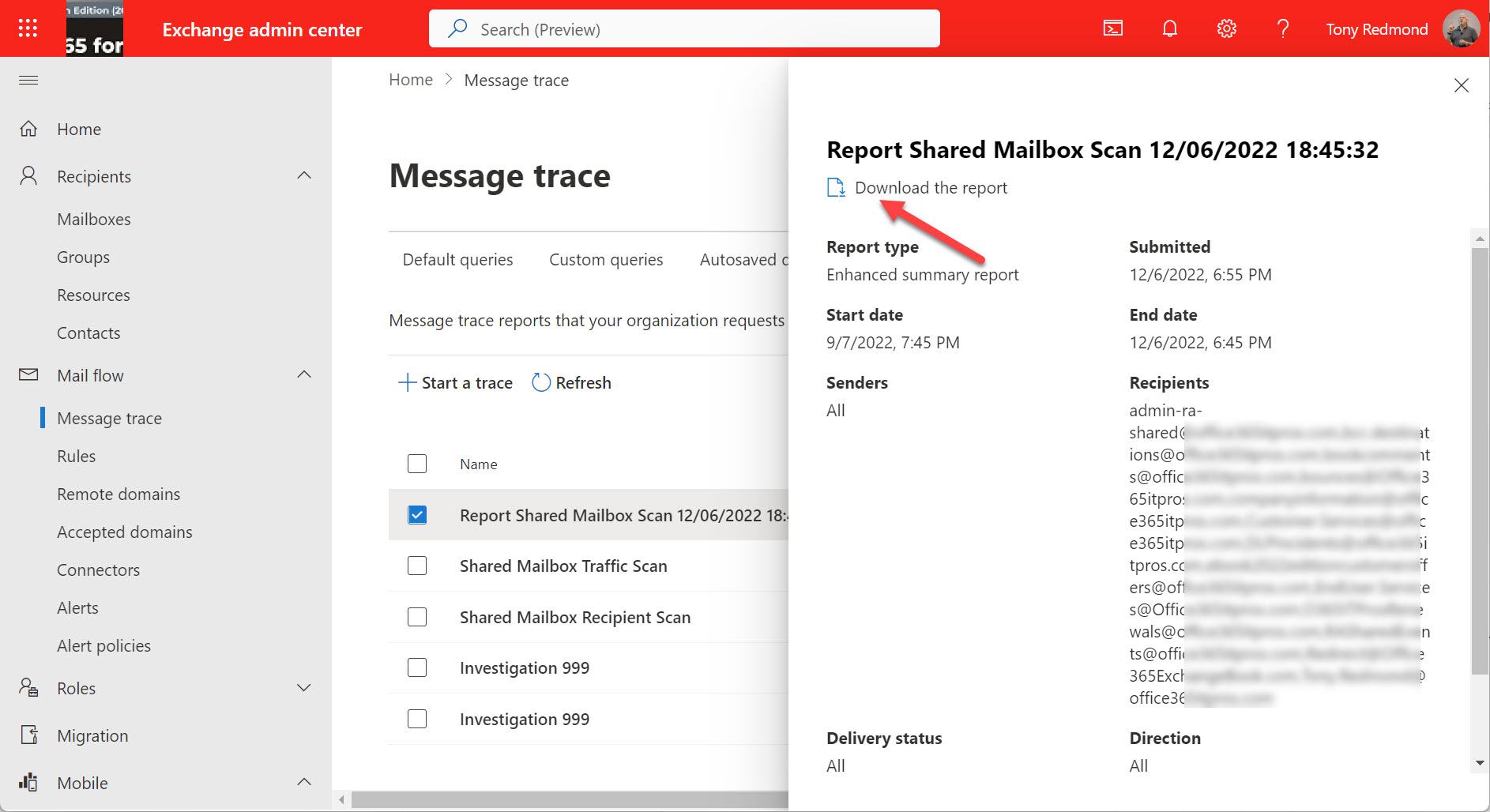Image resolution: width=1490 pixels, height=812 pixels.
Task: Switch to Default queries tab
Action: coord(457,260)
